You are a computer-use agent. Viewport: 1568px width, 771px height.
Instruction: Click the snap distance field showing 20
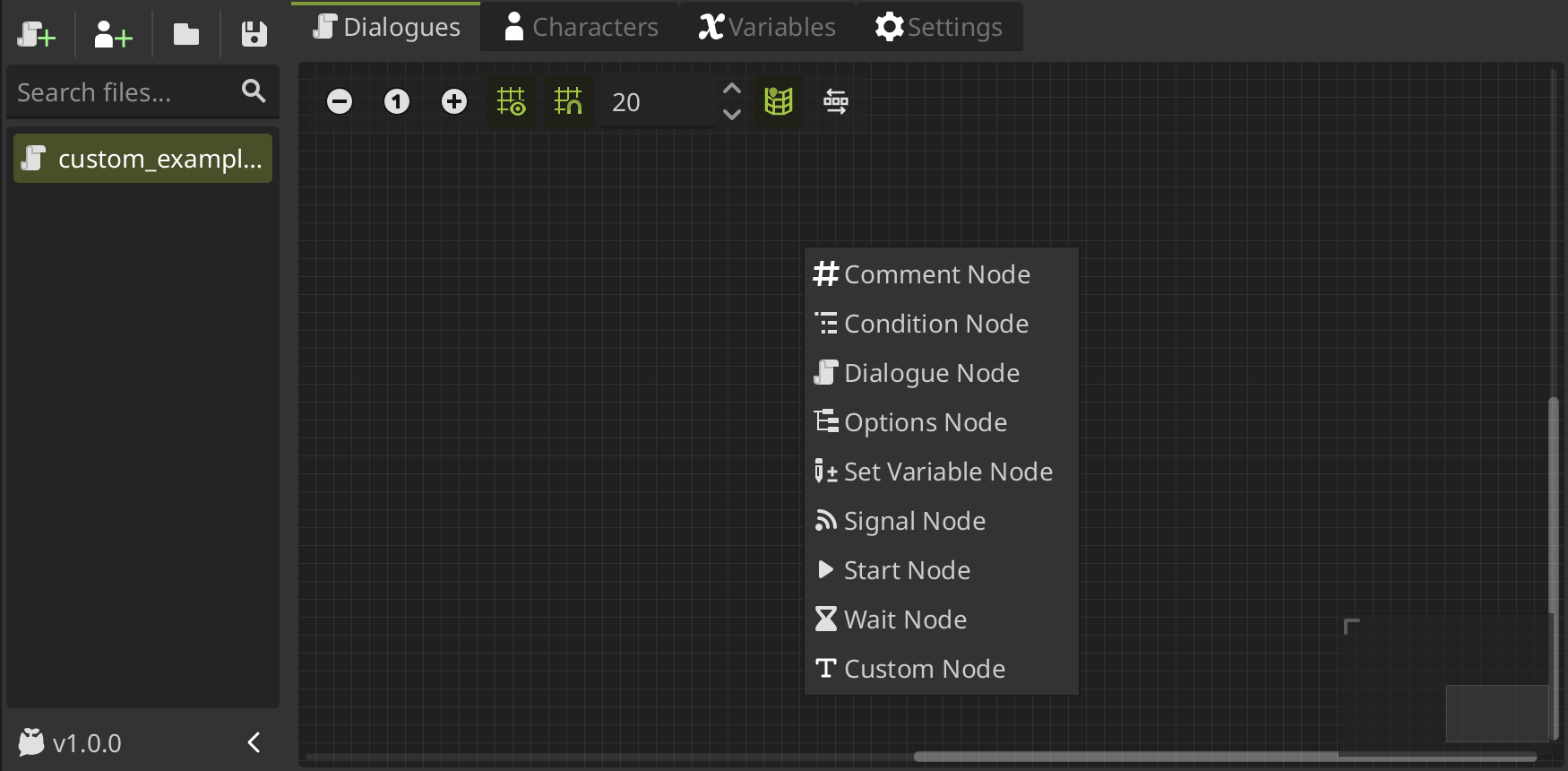tap(659, 102)
